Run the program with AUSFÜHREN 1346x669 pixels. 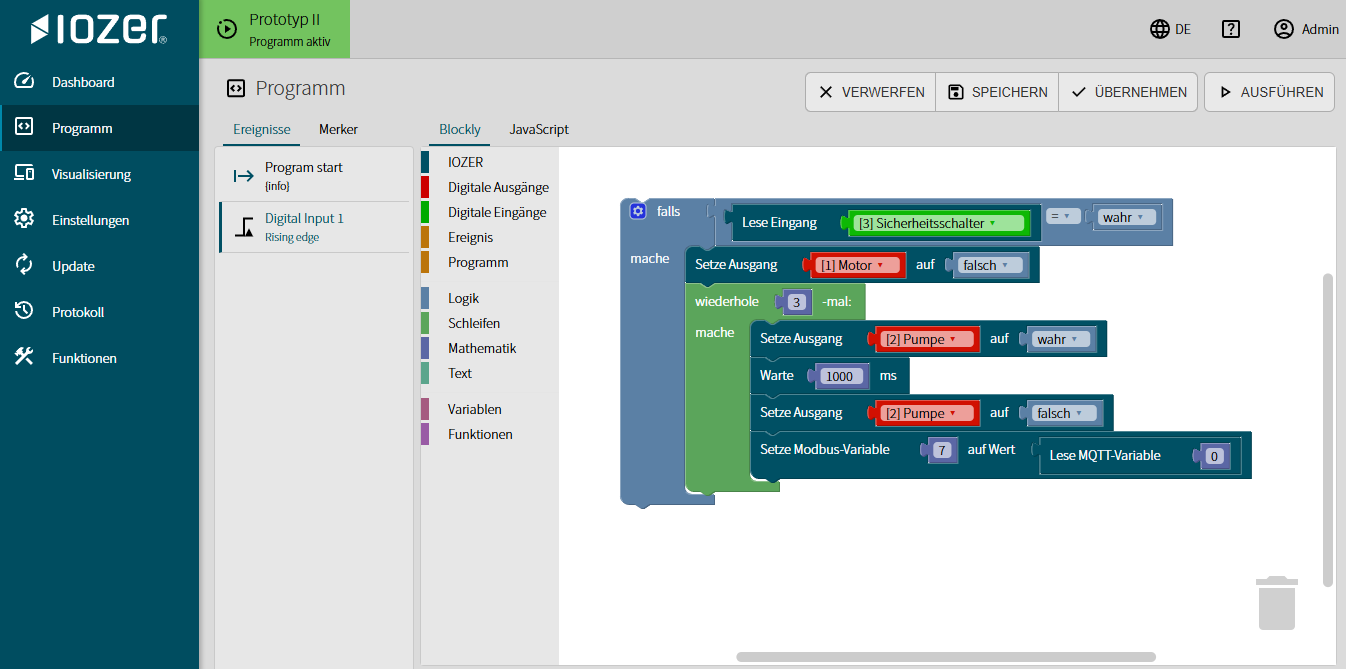pos(1269,92)
